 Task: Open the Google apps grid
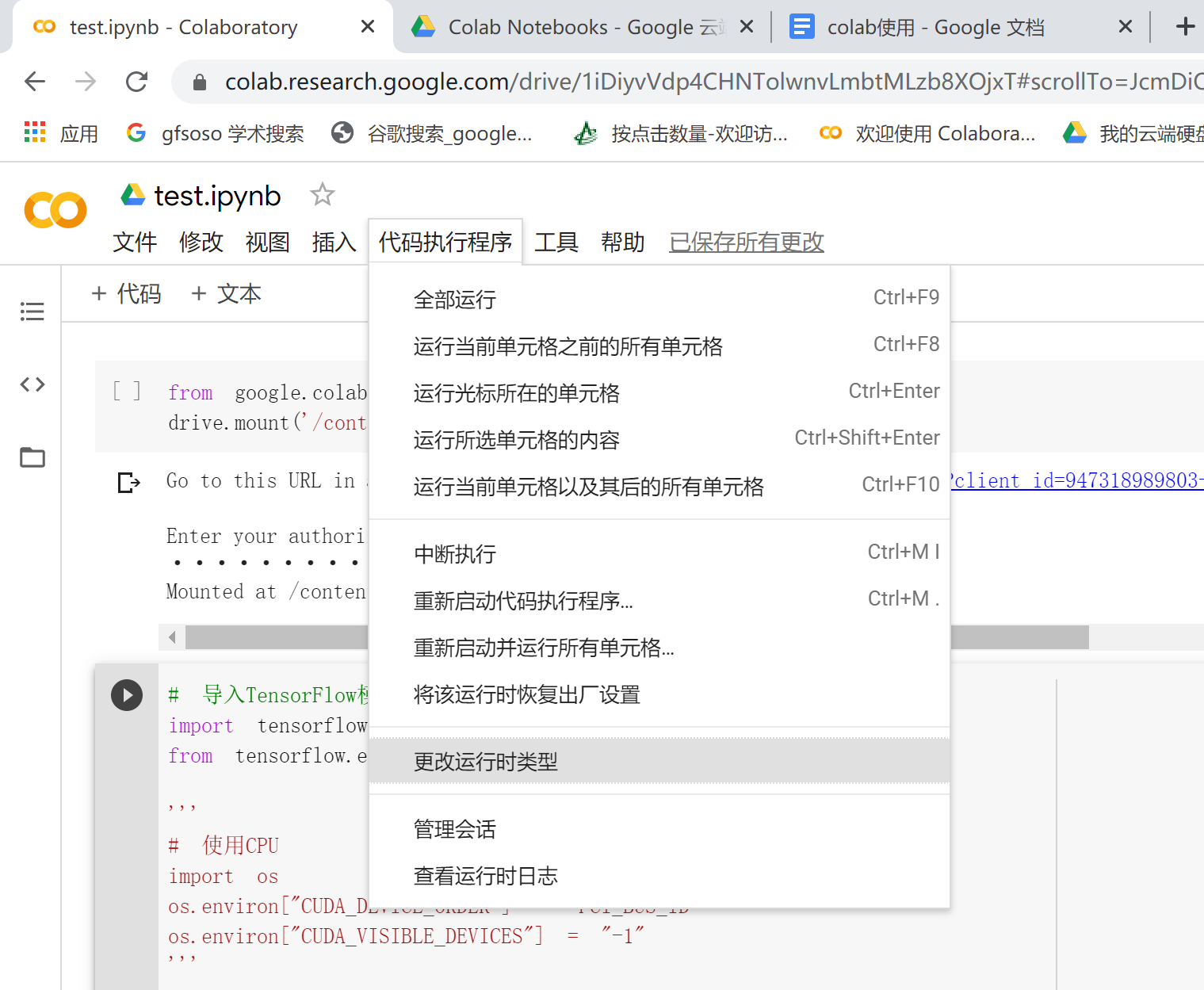(34, 132)
